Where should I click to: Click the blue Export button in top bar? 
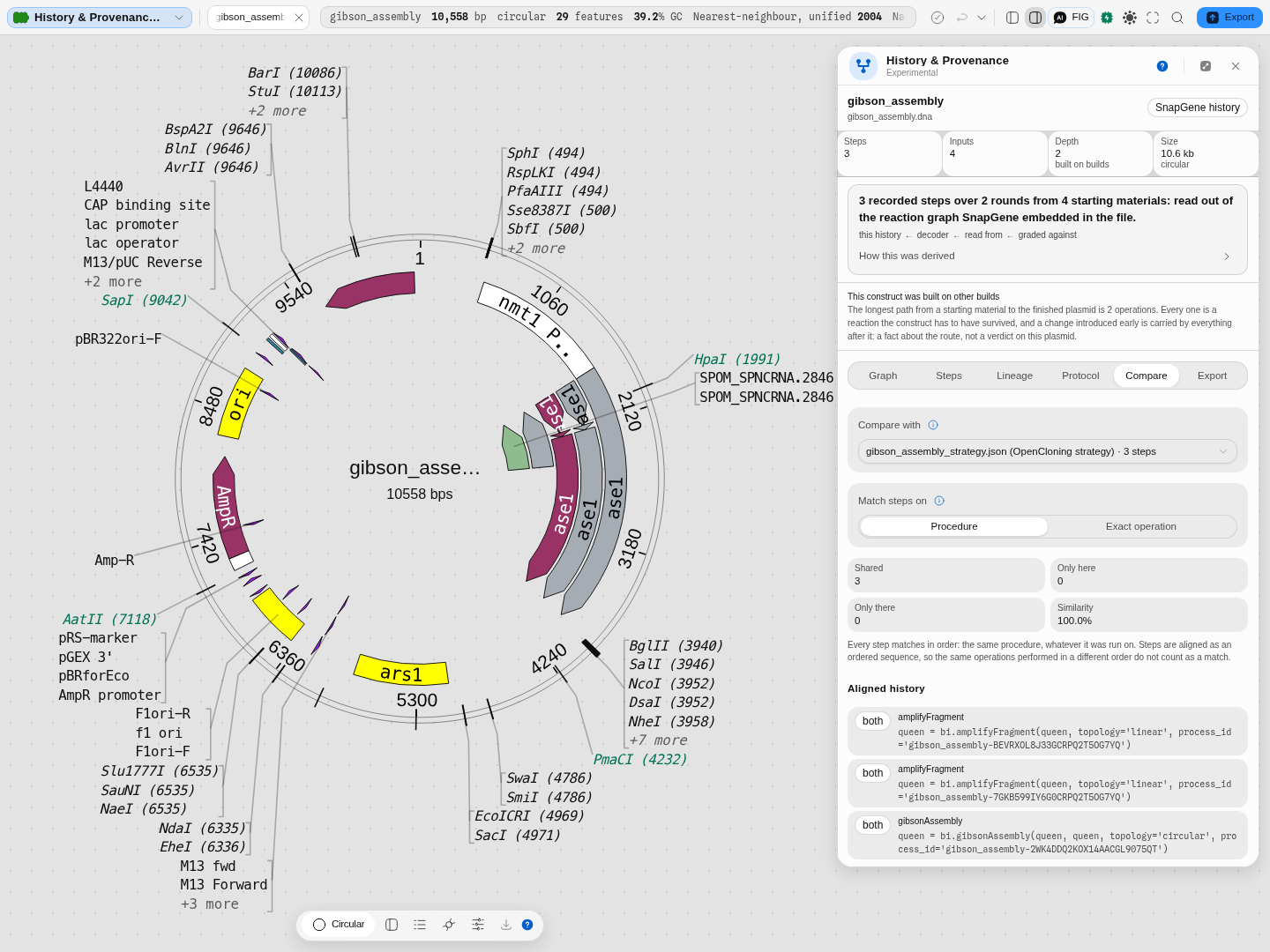click(1229, 18)
